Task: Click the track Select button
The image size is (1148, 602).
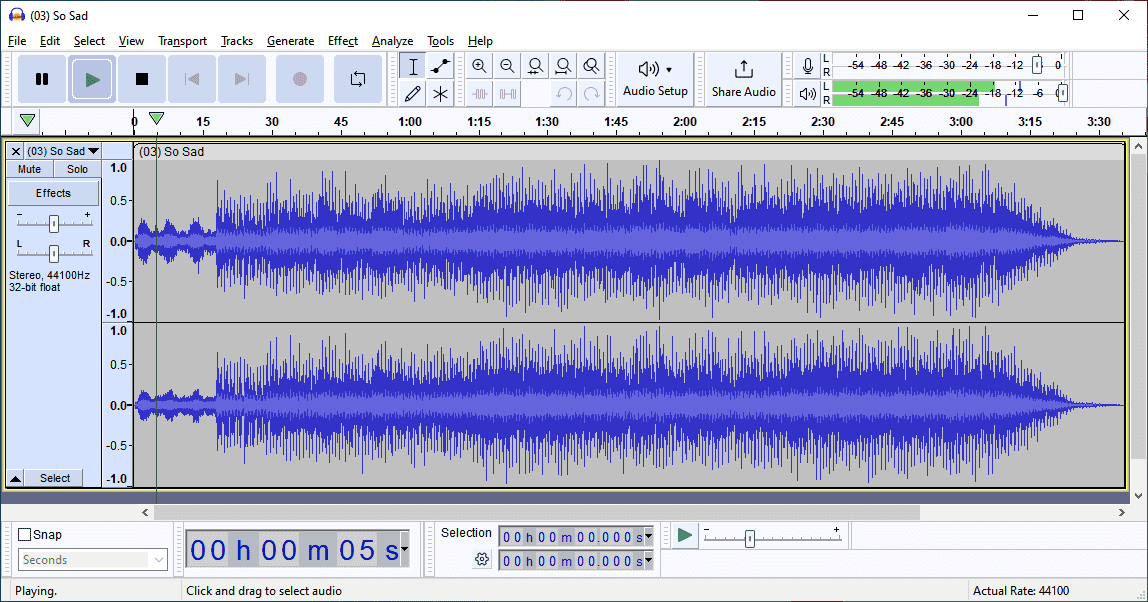Action: click(55, 478)
